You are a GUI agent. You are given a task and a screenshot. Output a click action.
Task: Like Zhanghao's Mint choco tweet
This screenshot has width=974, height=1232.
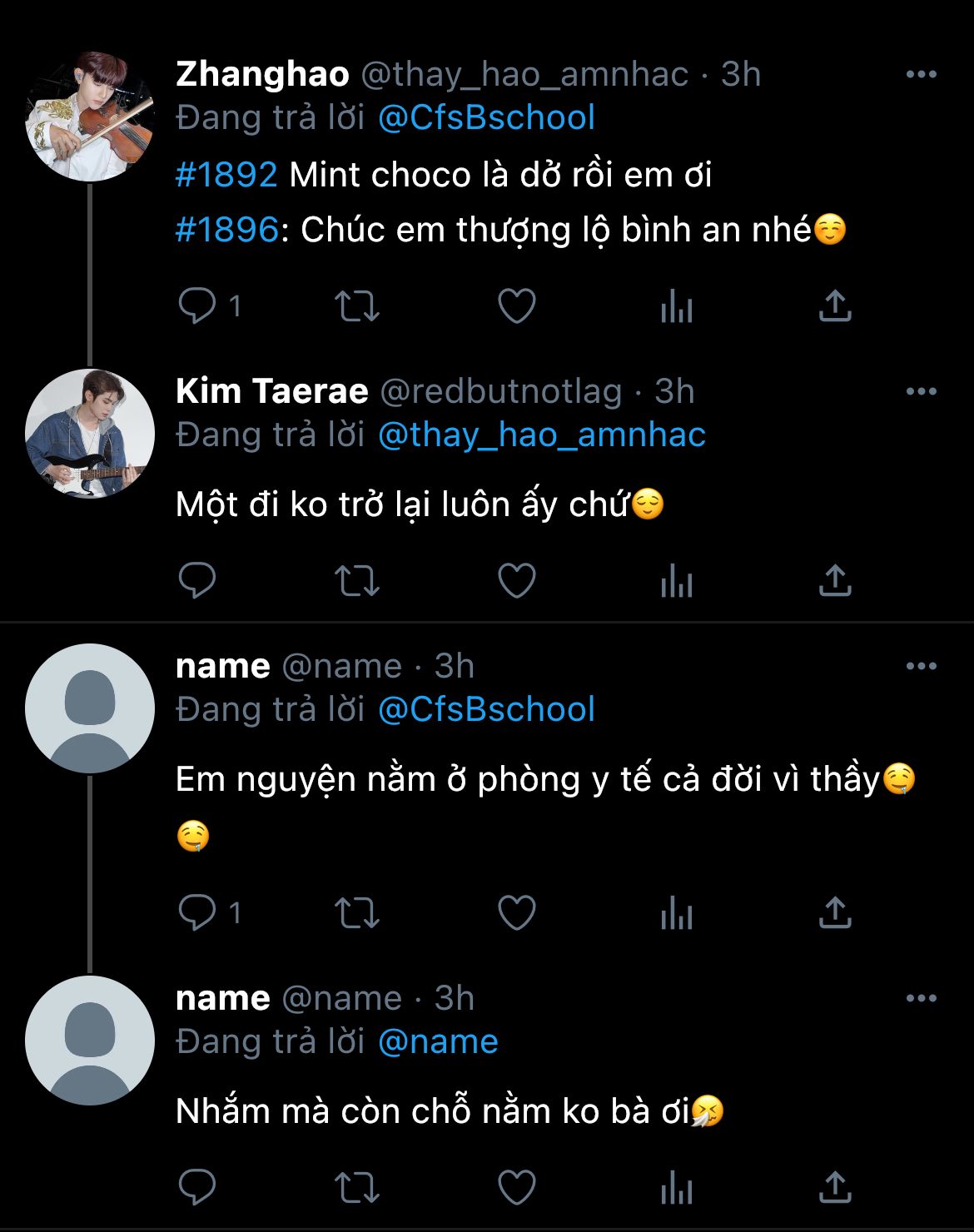[516, 306]
